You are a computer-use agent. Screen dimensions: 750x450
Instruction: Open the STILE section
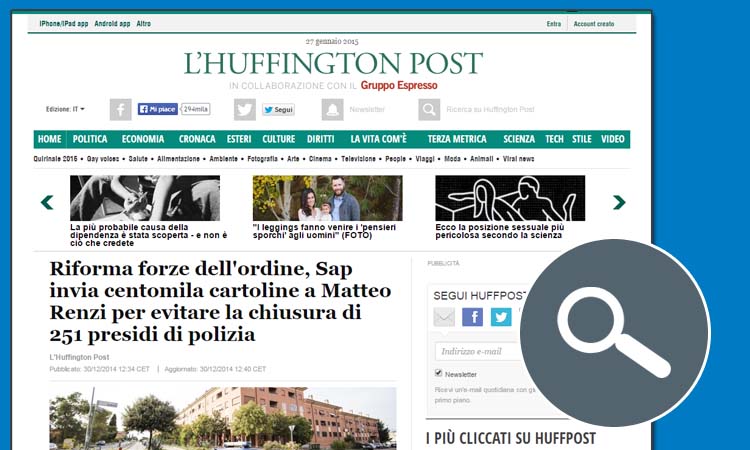pos(582,139)
